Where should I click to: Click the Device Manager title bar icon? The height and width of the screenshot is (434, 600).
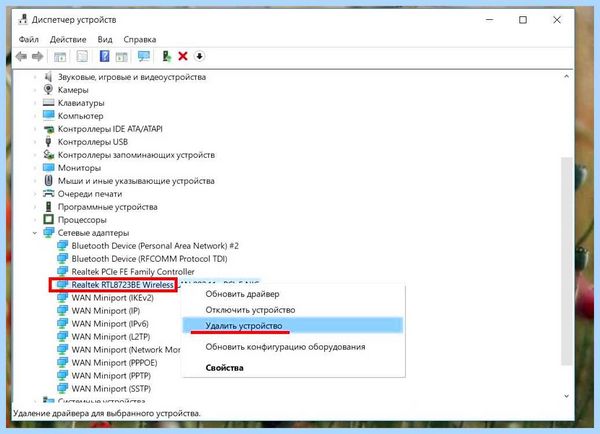click(x=23, y=19)
